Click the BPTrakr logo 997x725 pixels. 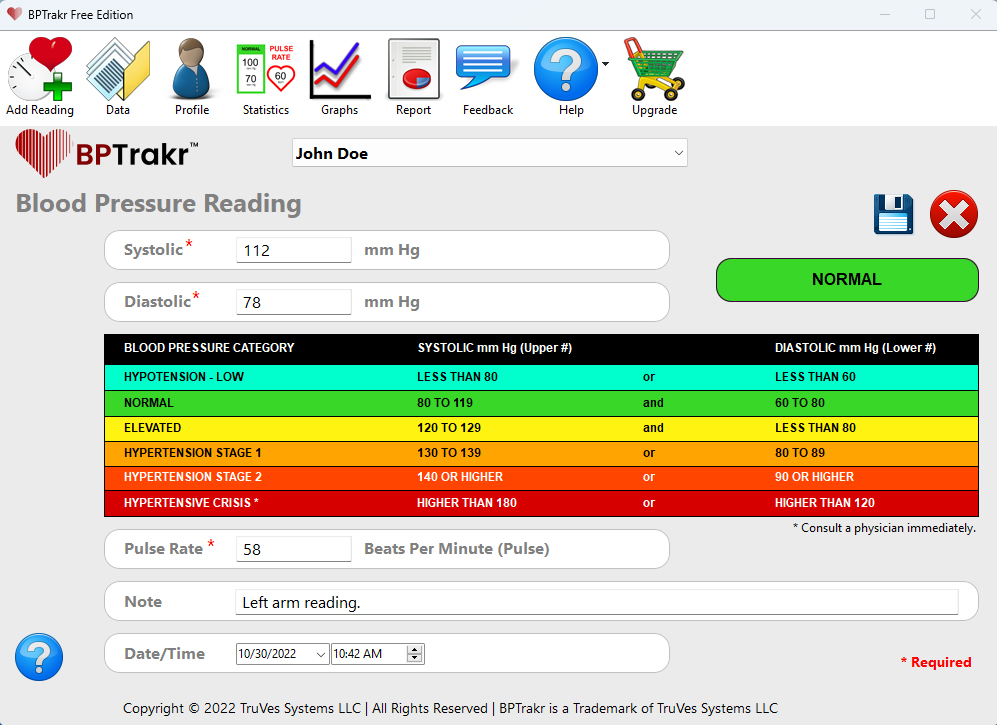pyautogui.click(x=103, y=154)
